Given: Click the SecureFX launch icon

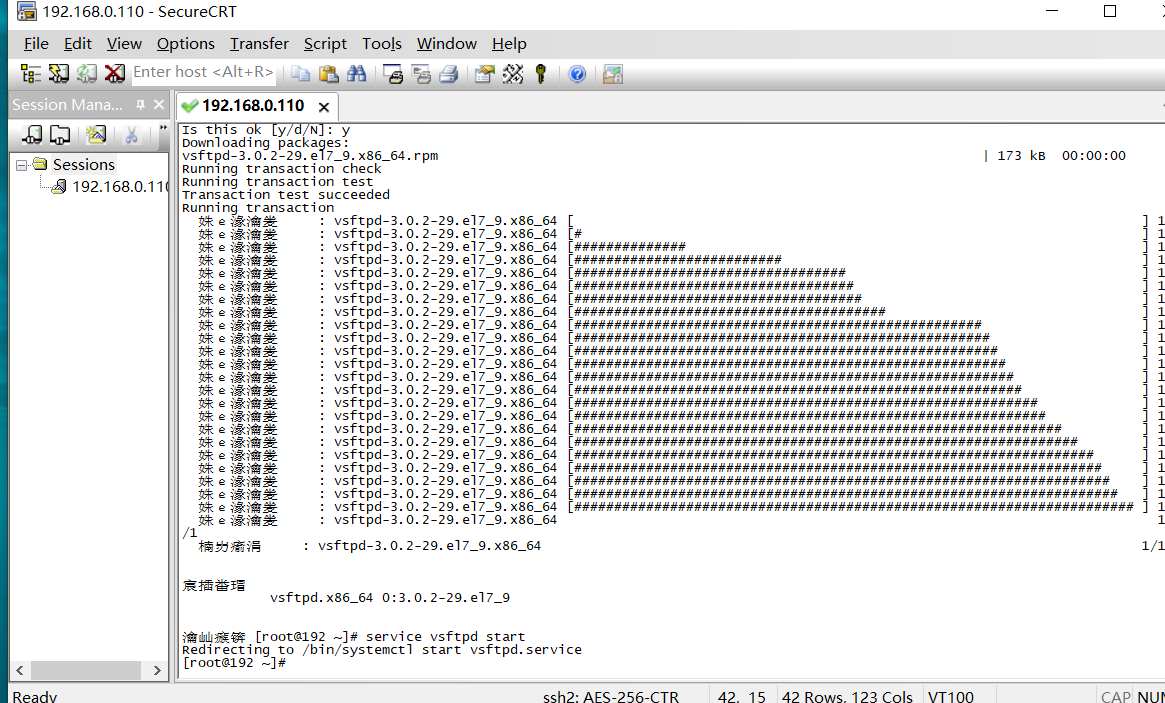Looking at the screenshot, I should [x=613, y=74].
